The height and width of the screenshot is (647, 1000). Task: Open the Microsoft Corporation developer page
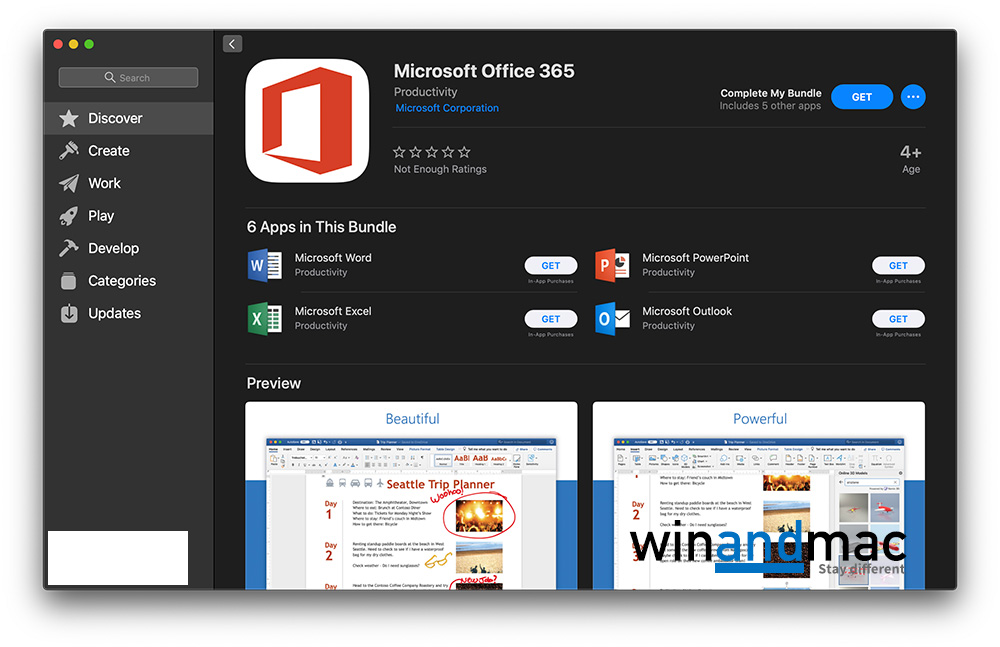[x=446, y=107]
